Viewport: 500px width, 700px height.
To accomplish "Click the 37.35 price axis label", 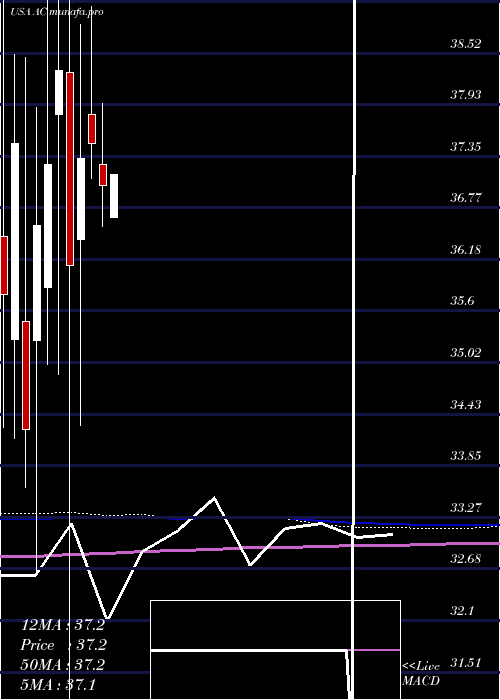I will [466, 146].
